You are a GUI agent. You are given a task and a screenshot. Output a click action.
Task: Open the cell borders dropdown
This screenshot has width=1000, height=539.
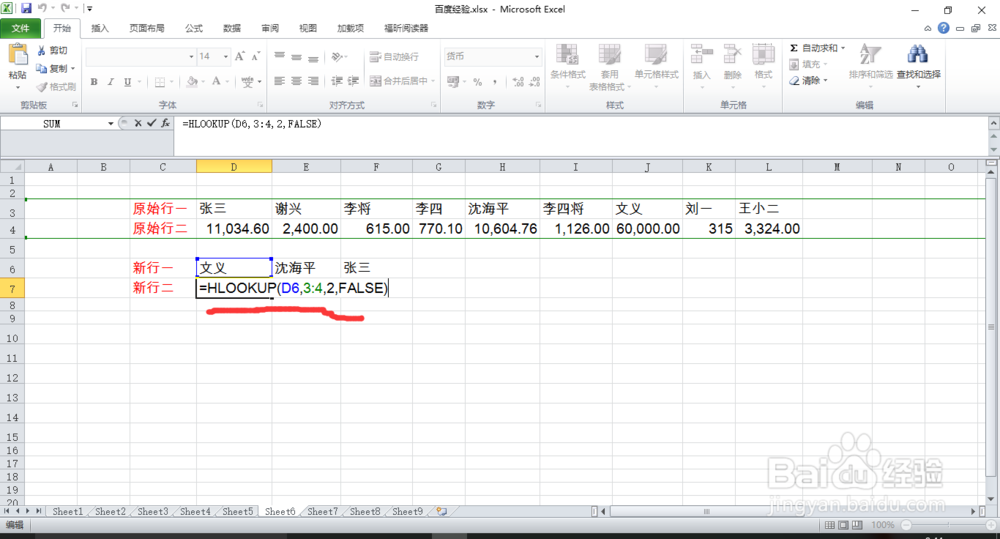pyautogui.click(x=172, y=82)
